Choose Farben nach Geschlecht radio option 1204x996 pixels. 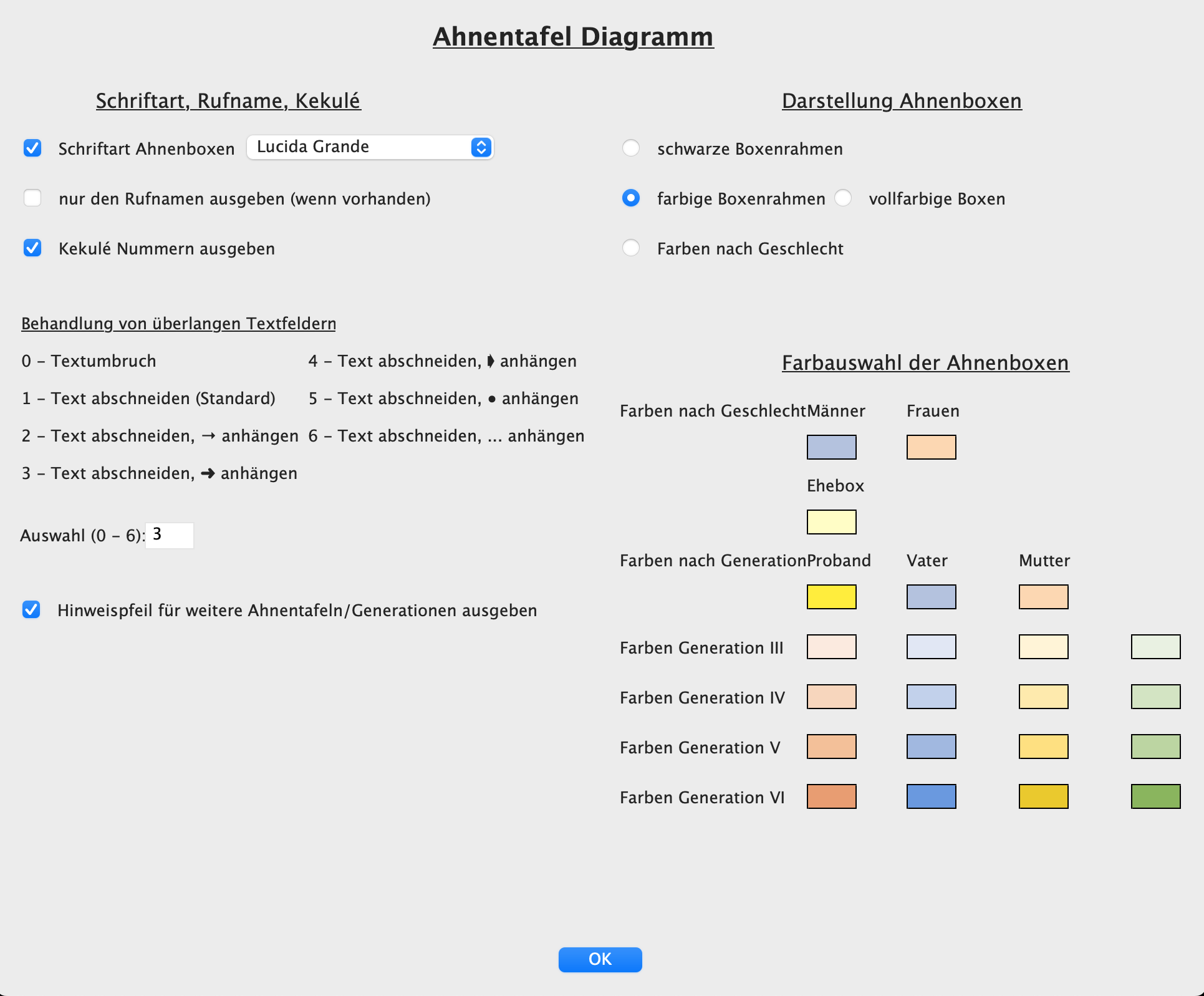tap(631, 248)
